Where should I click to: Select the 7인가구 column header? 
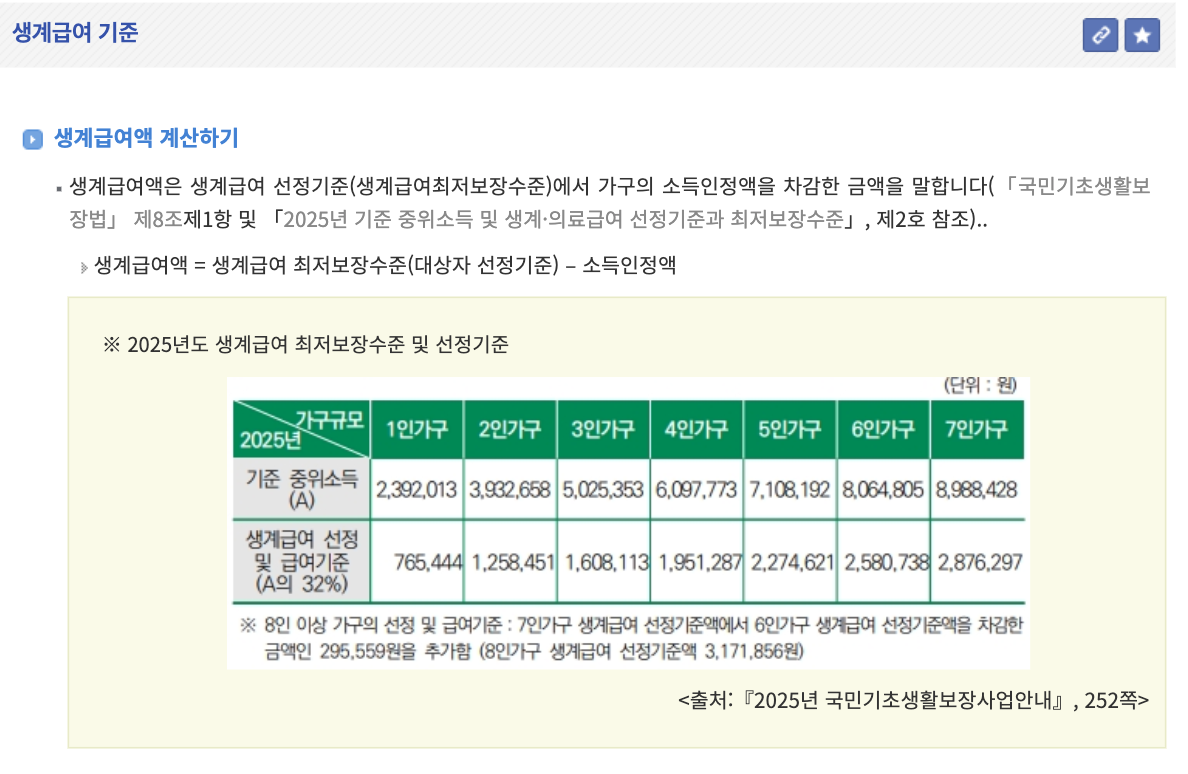978,428
